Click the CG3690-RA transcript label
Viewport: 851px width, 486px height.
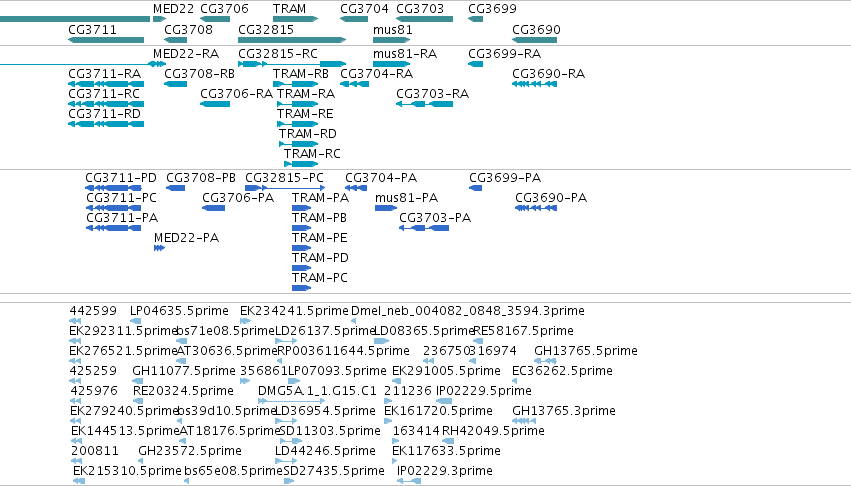pyautogui.click(x=549, y=73)
